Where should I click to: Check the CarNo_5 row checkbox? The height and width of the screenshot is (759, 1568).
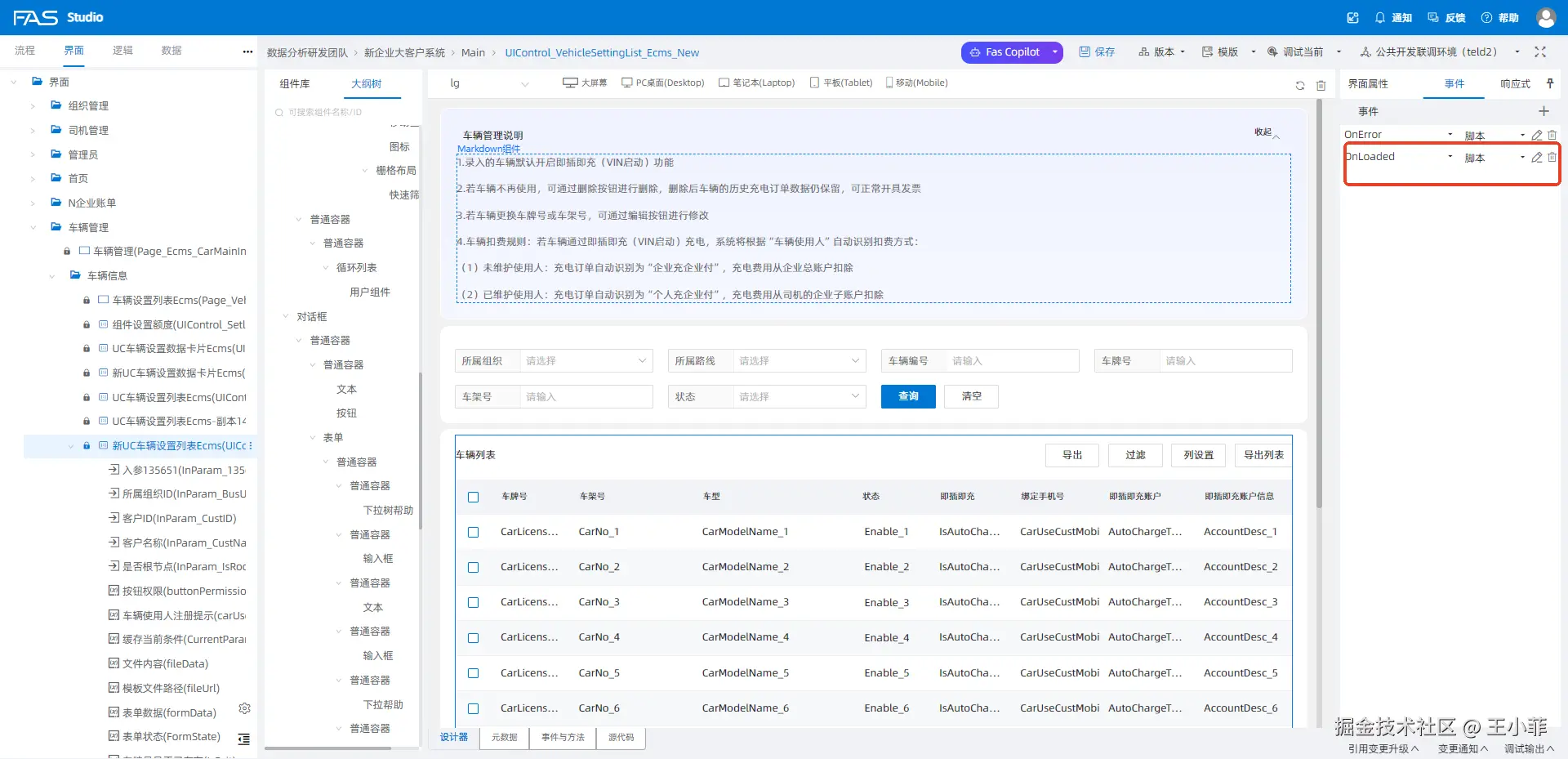[x=473, y=673]
